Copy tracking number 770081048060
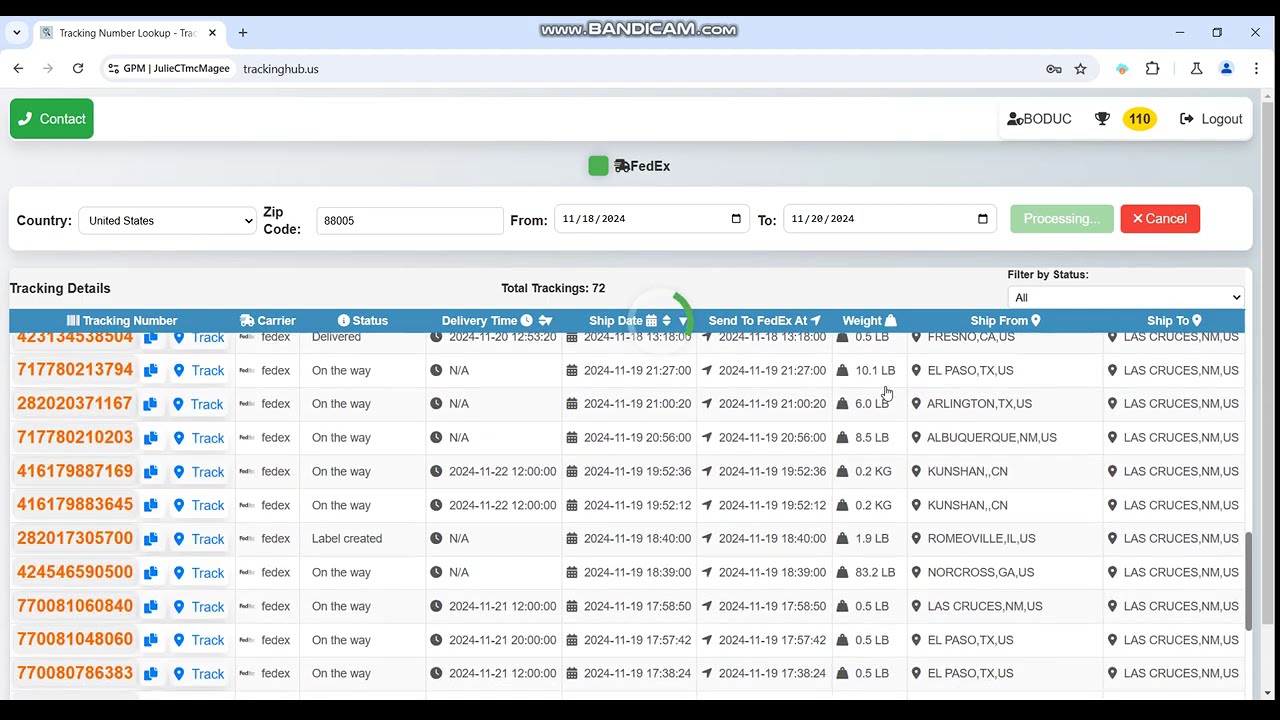The width and height of the screenshot is (1280, 720). click(x=151, y=640)
